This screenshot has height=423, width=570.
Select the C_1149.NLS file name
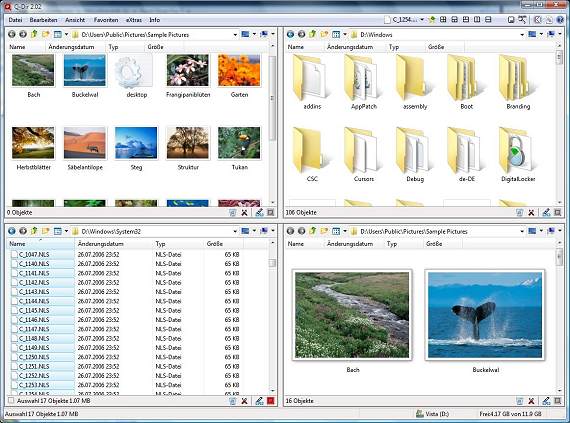point(34,348)
